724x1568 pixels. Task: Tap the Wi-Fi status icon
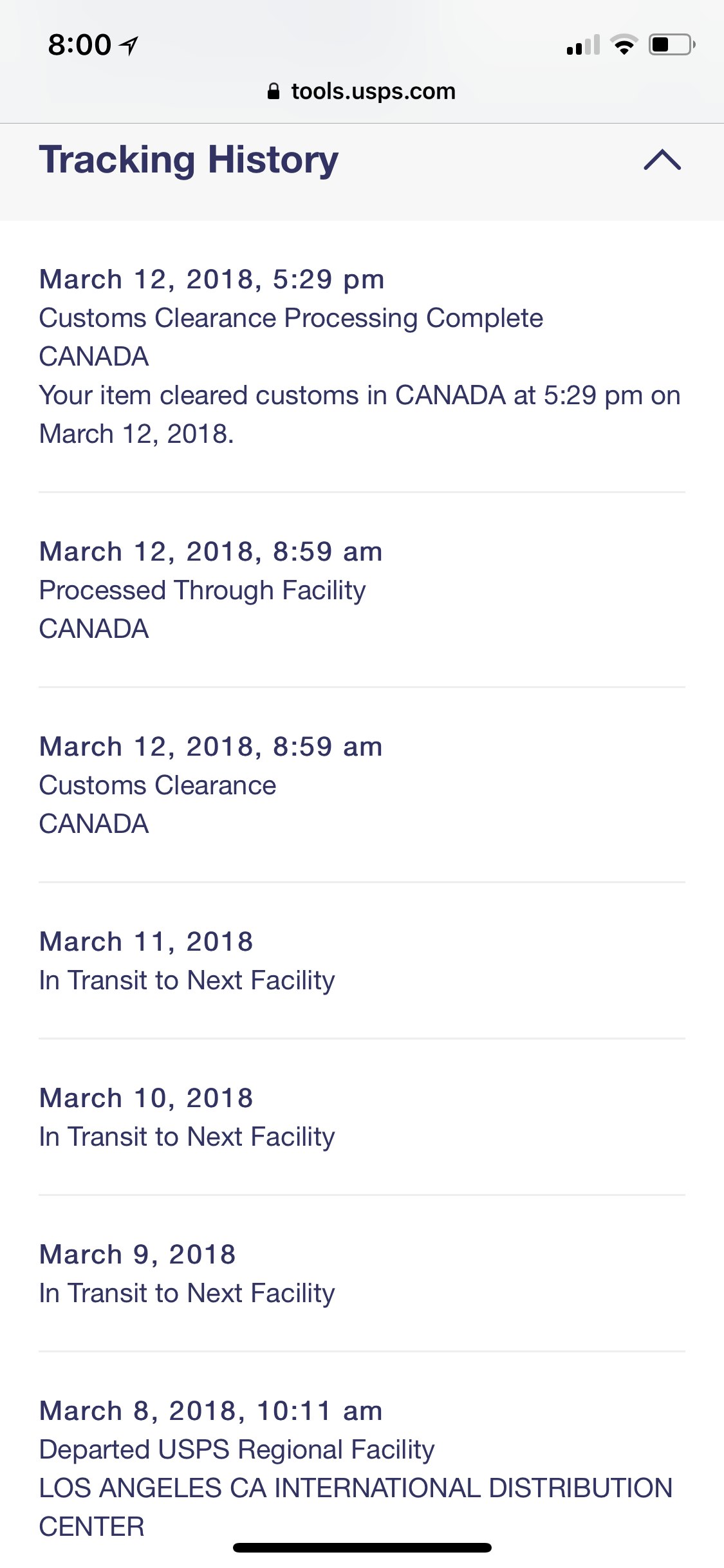[x=624, y=45]
